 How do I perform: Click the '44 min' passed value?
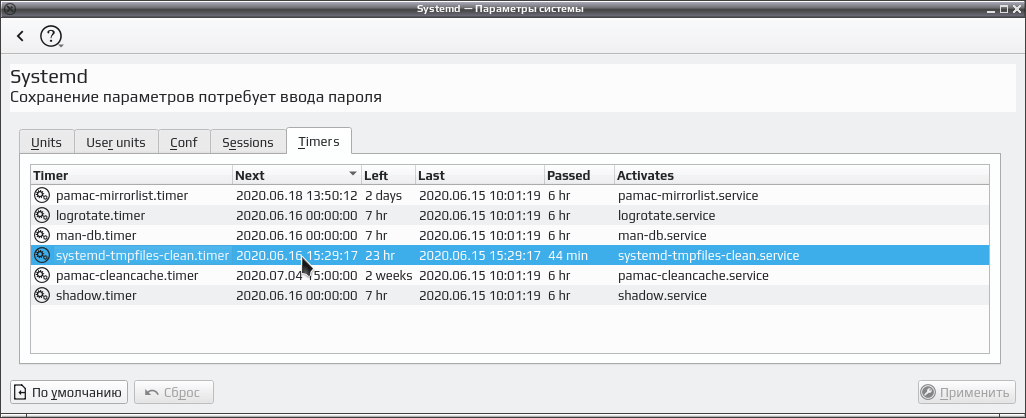pyautogui.click(x=568, y=255)
